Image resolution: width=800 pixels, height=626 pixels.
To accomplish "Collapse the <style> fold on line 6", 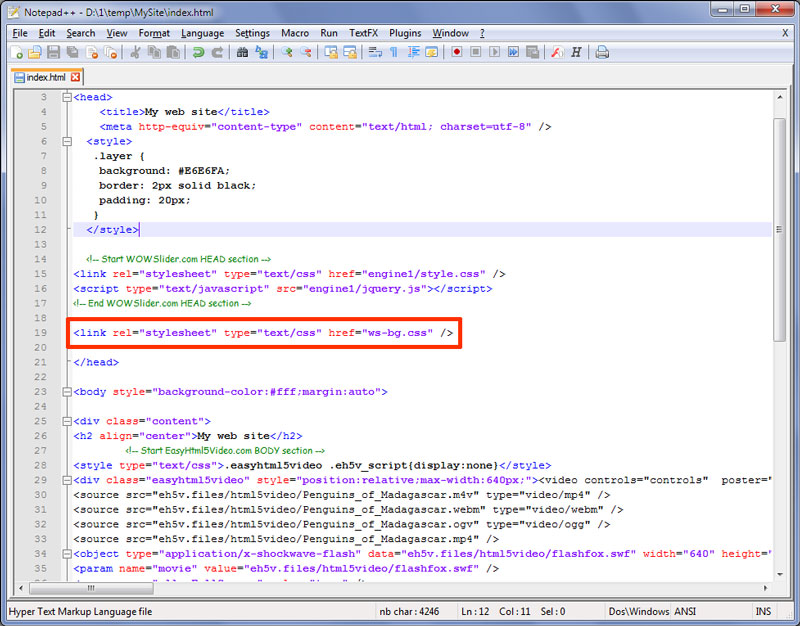I will click(x=66, y=141).
